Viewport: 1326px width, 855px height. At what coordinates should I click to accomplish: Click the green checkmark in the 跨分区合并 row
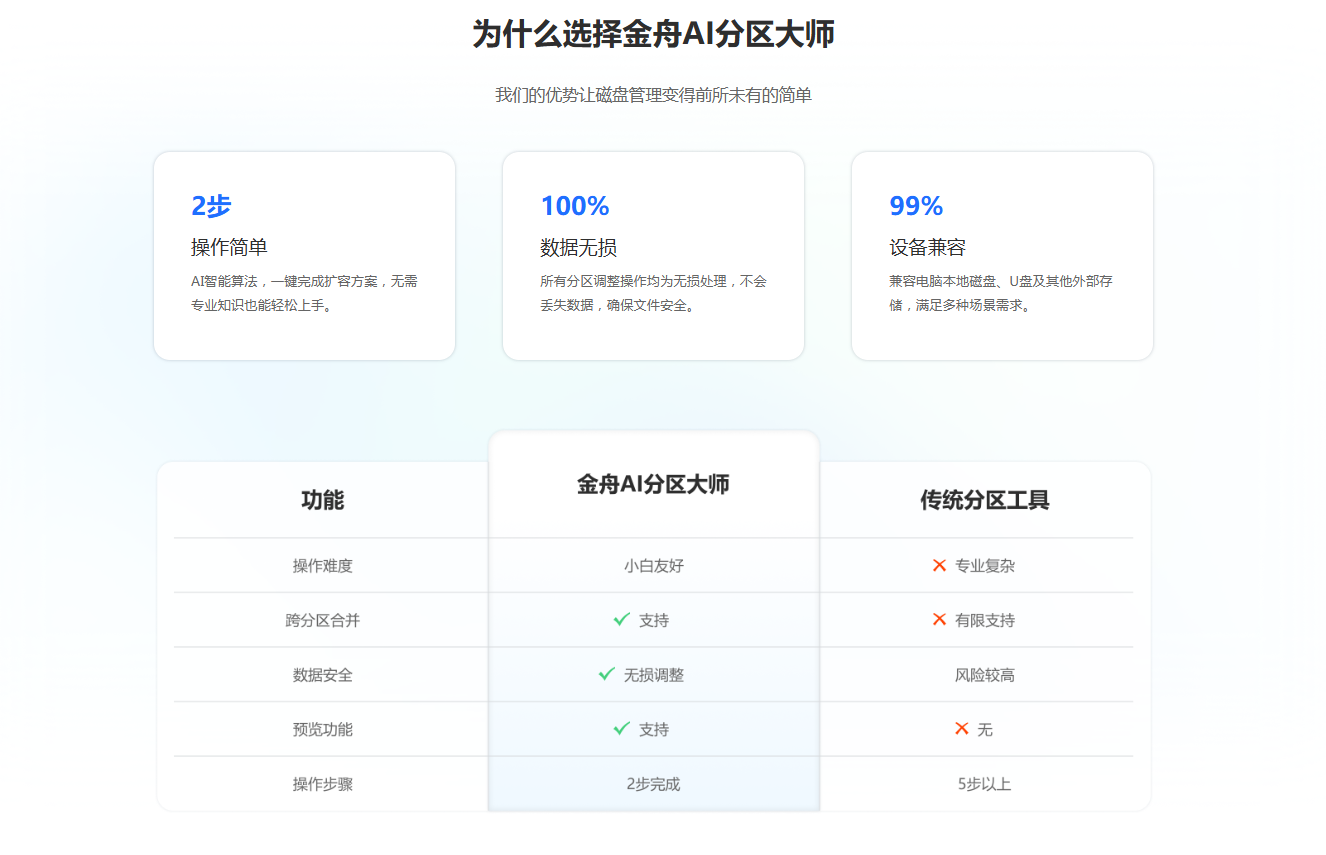pos(622,620)
